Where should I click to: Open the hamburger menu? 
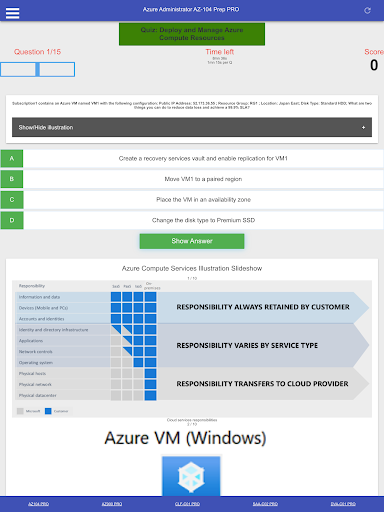pyautogui.click(x=12, y=13)
